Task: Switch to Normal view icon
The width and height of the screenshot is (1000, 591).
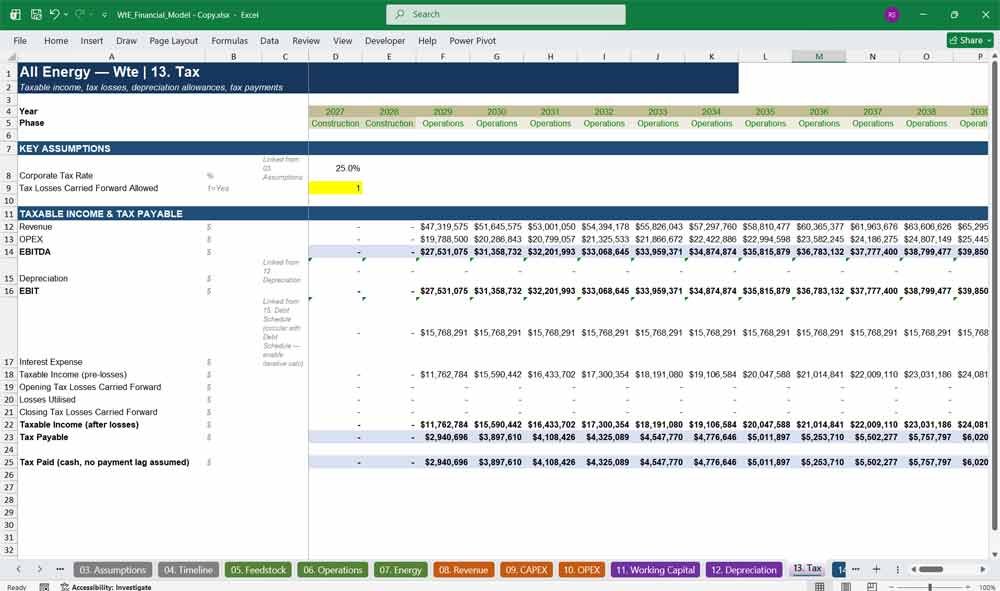Action: click(x=820, y=587)
